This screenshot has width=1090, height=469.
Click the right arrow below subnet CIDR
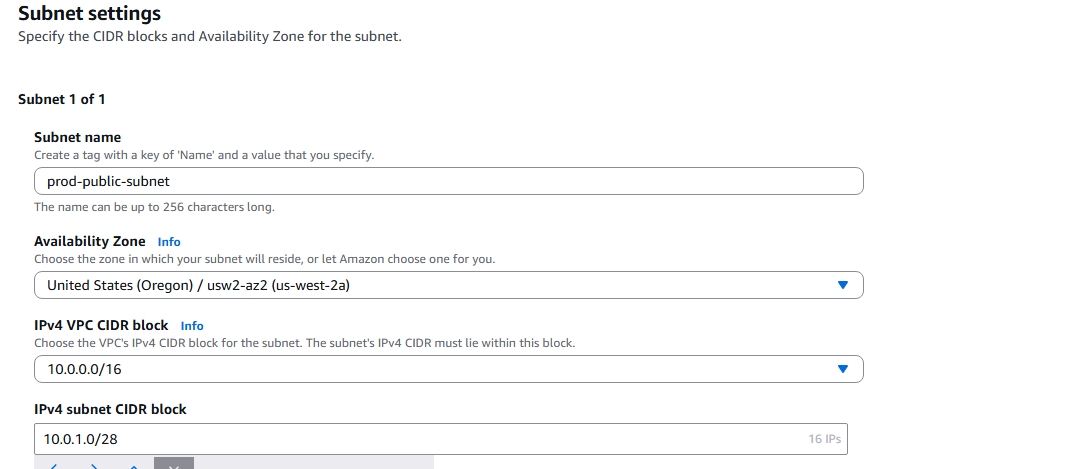click(x=94, y=465)
